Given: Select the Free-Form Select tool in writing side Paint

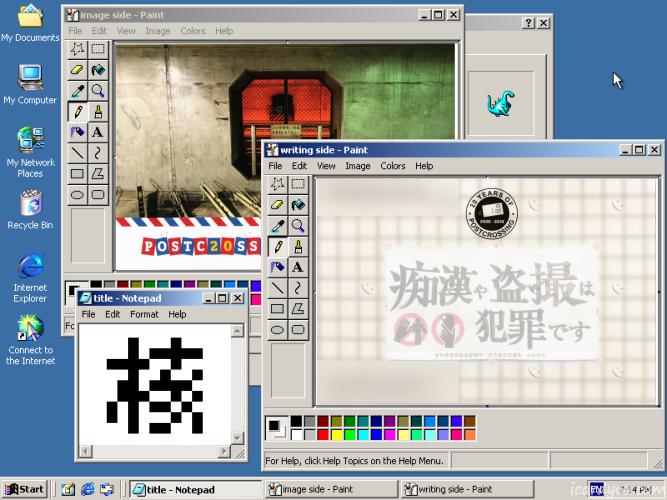Looking at the screenshot, I should tap(277, 184).
